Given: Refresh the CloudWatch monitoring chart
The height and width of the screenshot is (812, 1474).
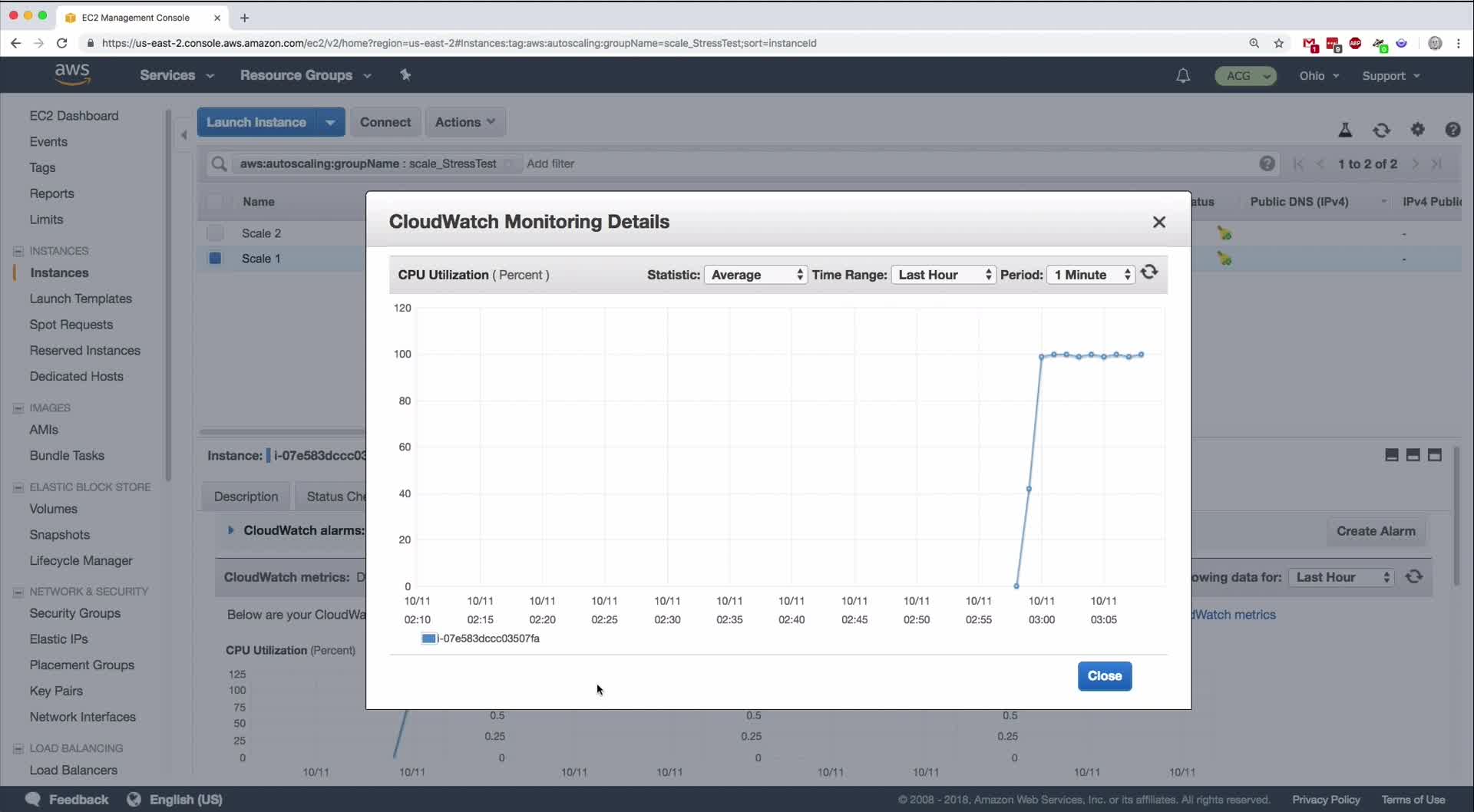Looking at the screenshot, I should pos(1149,272).
